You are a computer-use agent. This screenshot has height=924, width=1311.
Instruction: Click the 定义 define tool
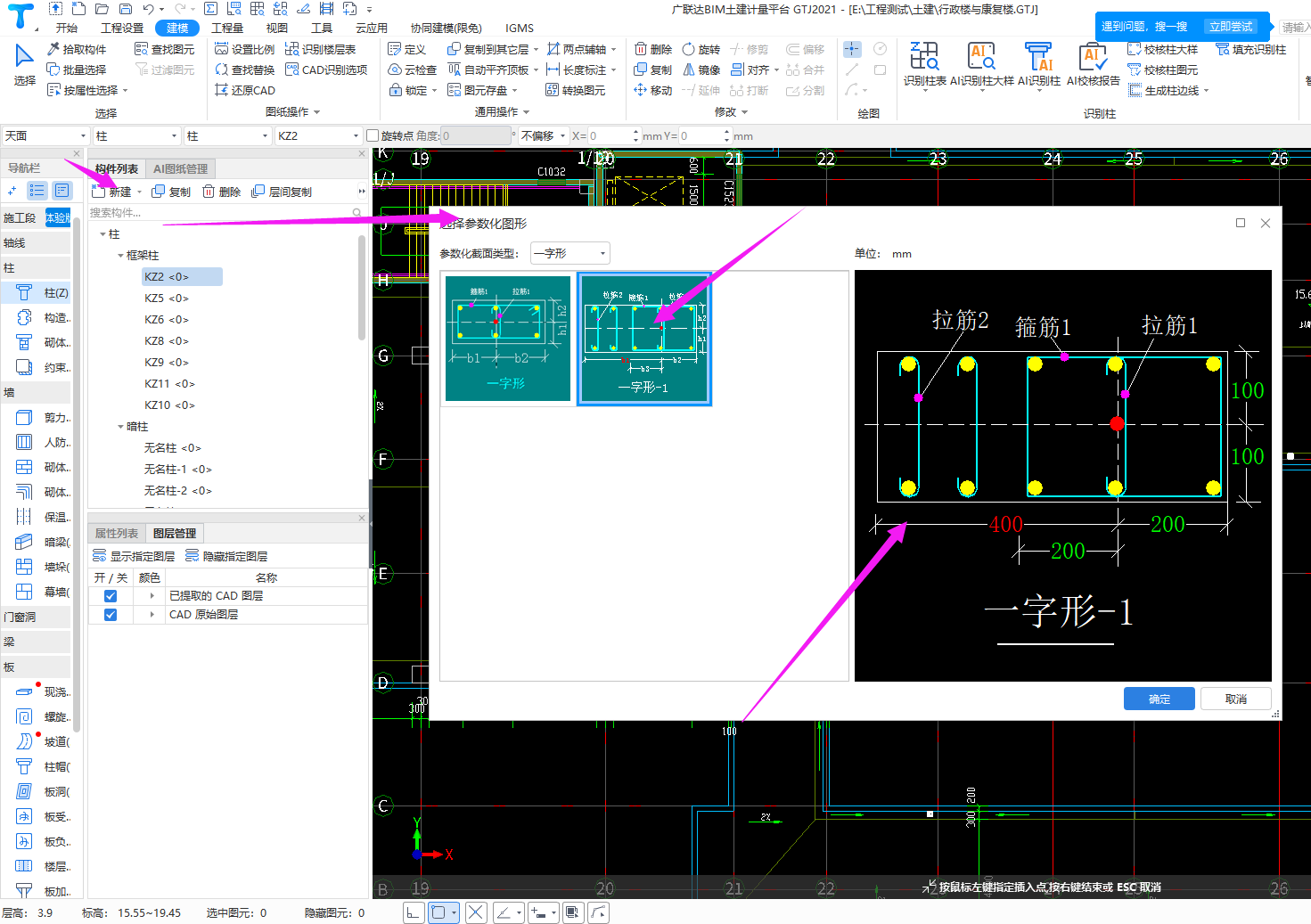[x=407, y=49]
